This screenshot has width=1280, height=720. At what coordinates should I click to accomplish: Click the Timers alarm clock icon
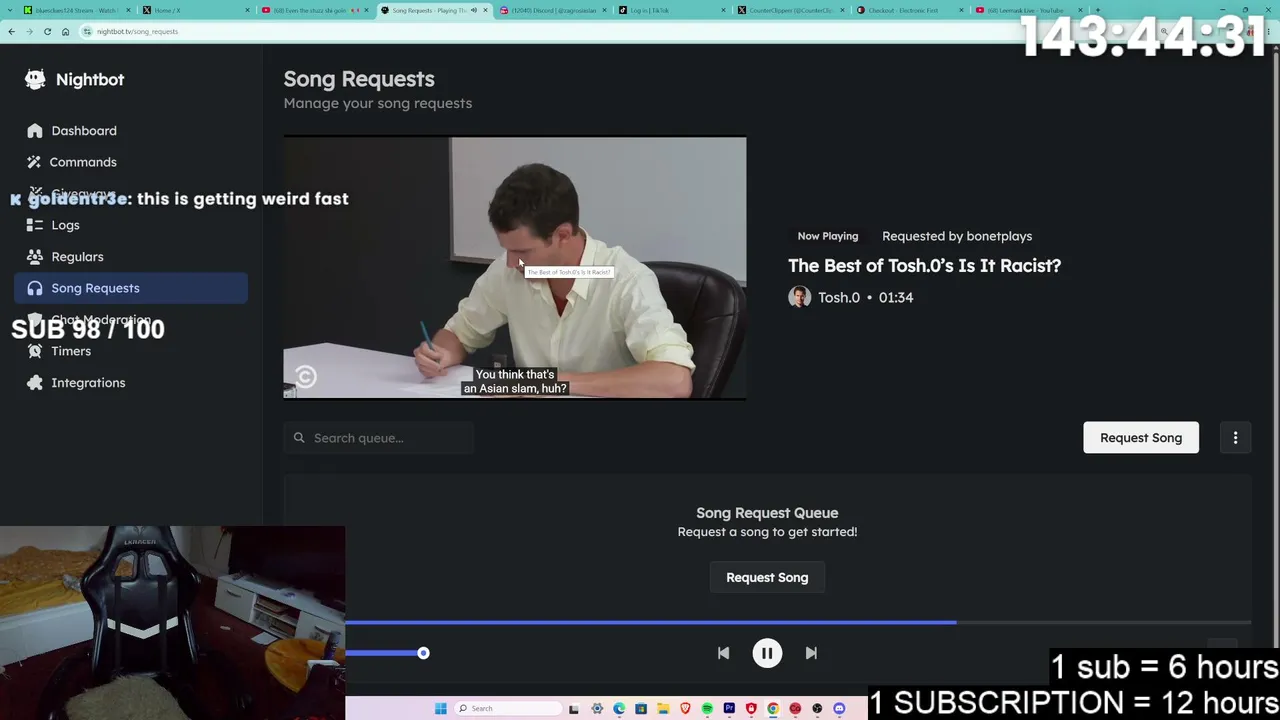(35, 351)
